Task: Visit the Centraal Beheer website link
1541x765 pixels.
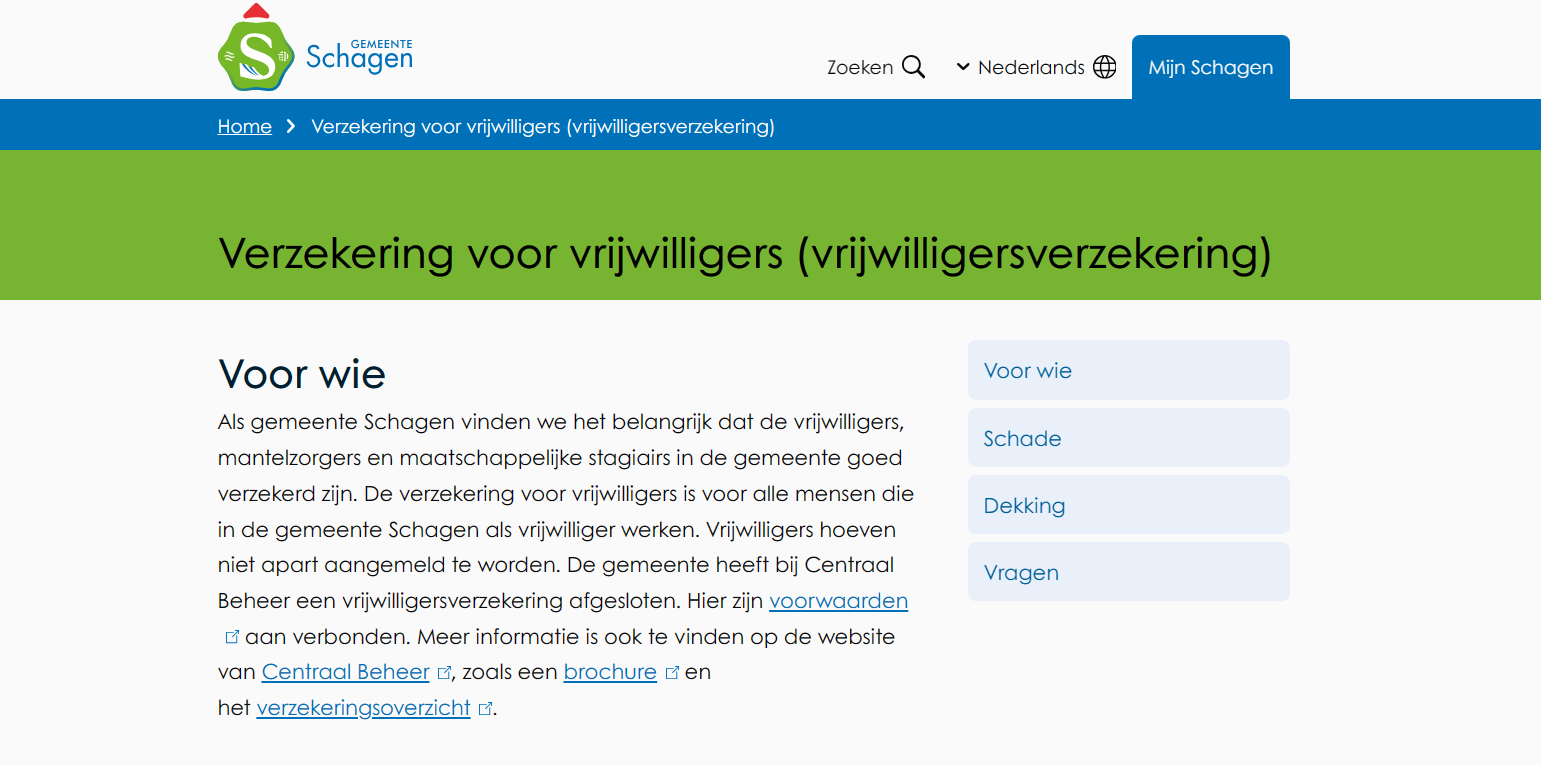Action: 344,671
